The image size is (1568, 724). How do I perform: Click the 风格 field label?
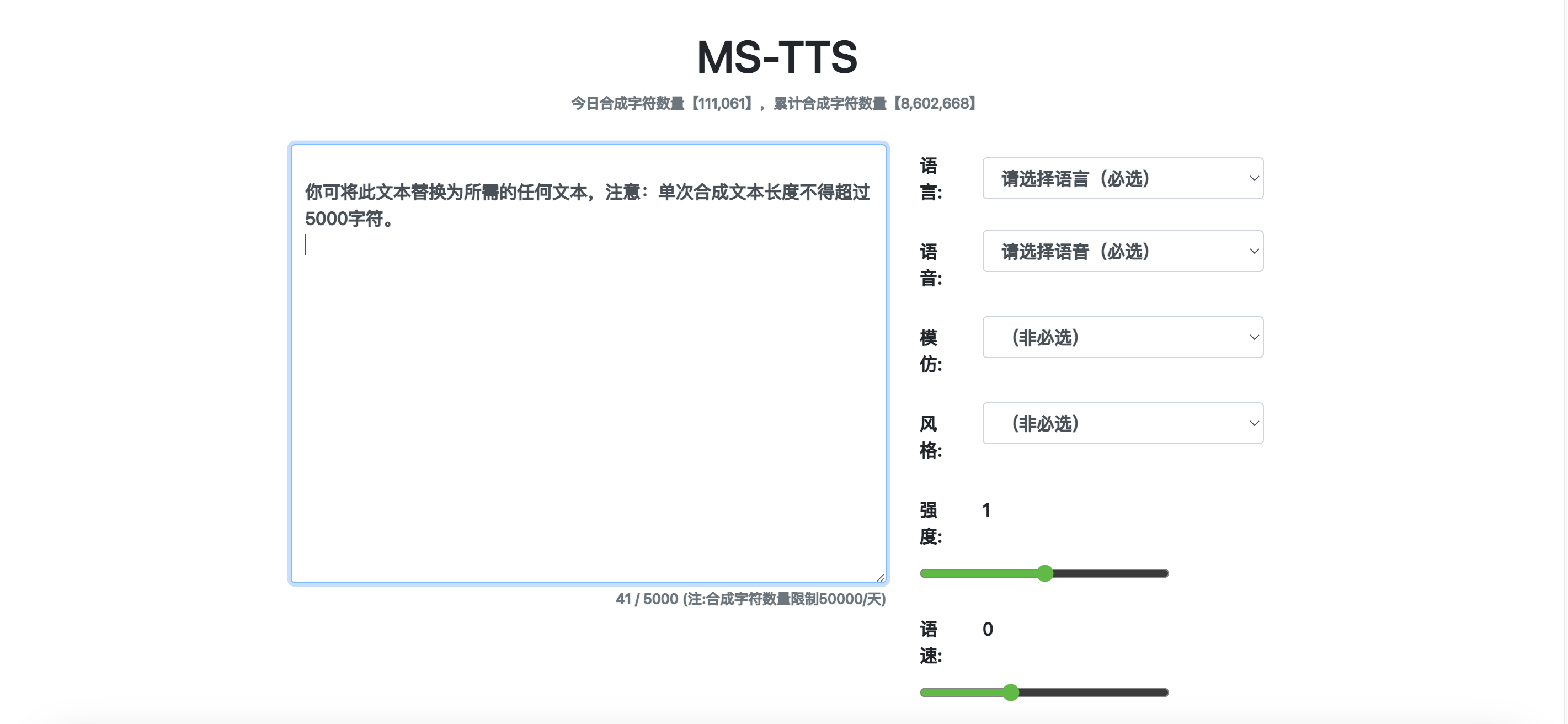(x=930, y=437)
